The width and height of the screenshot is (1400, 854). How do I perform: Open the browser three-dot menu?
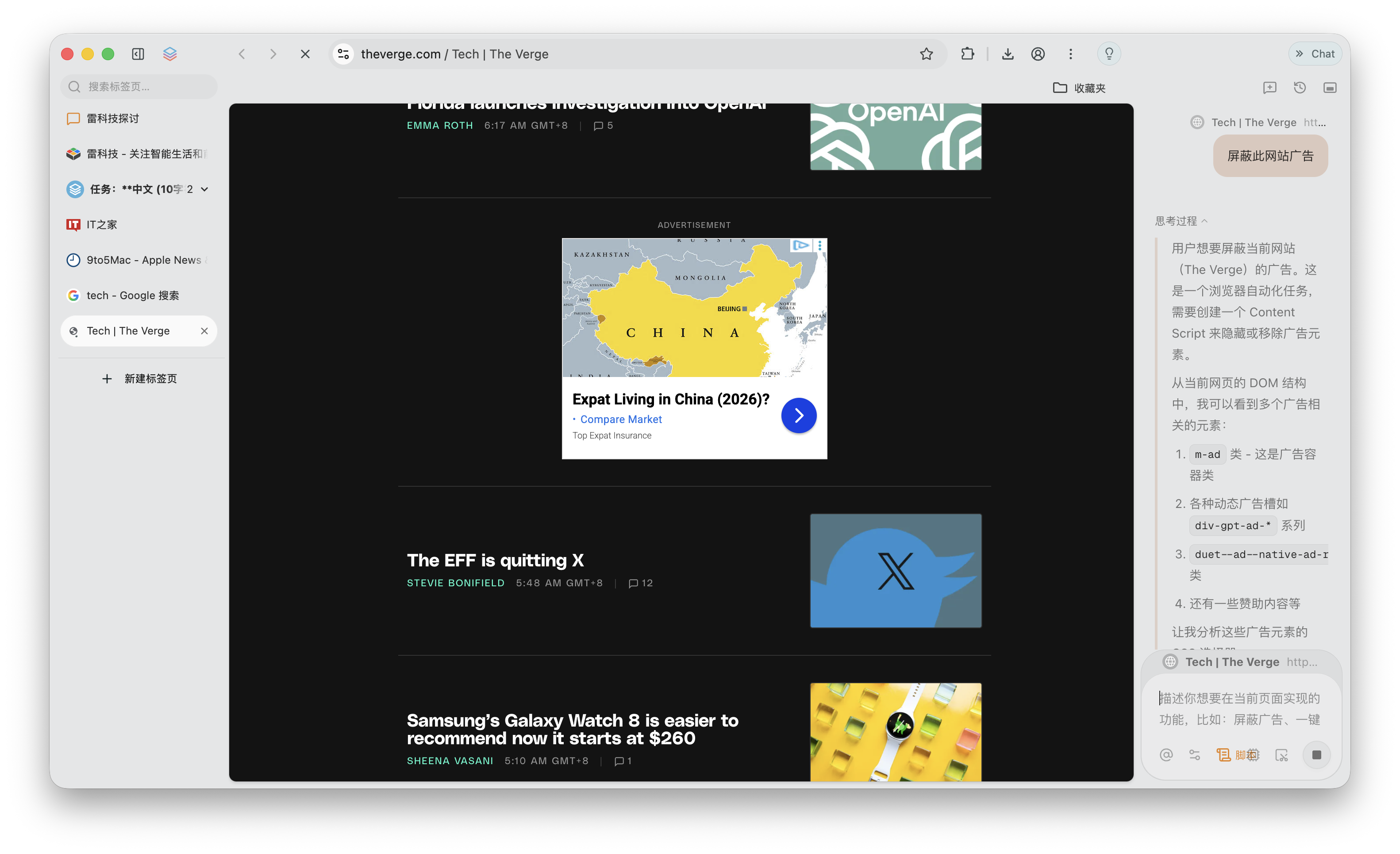[1070, 54]
